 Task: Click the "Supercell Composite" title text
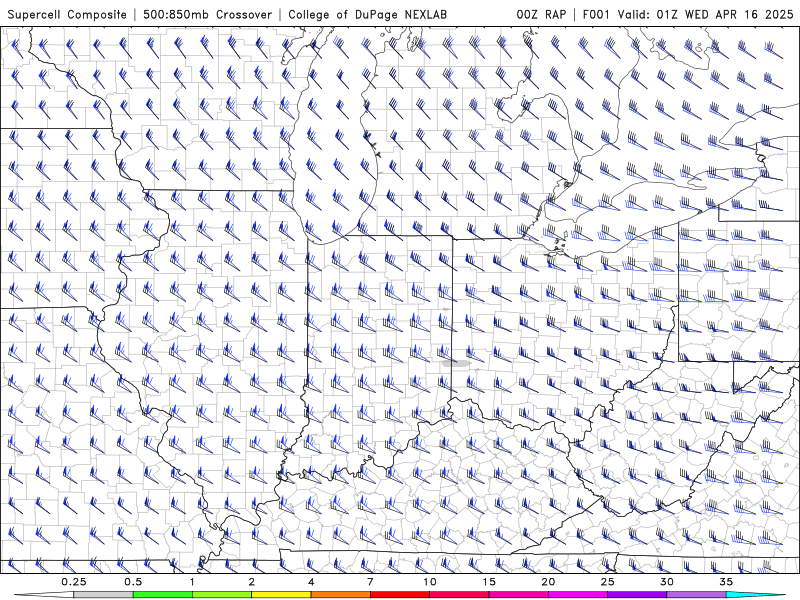tap(67, 14)
